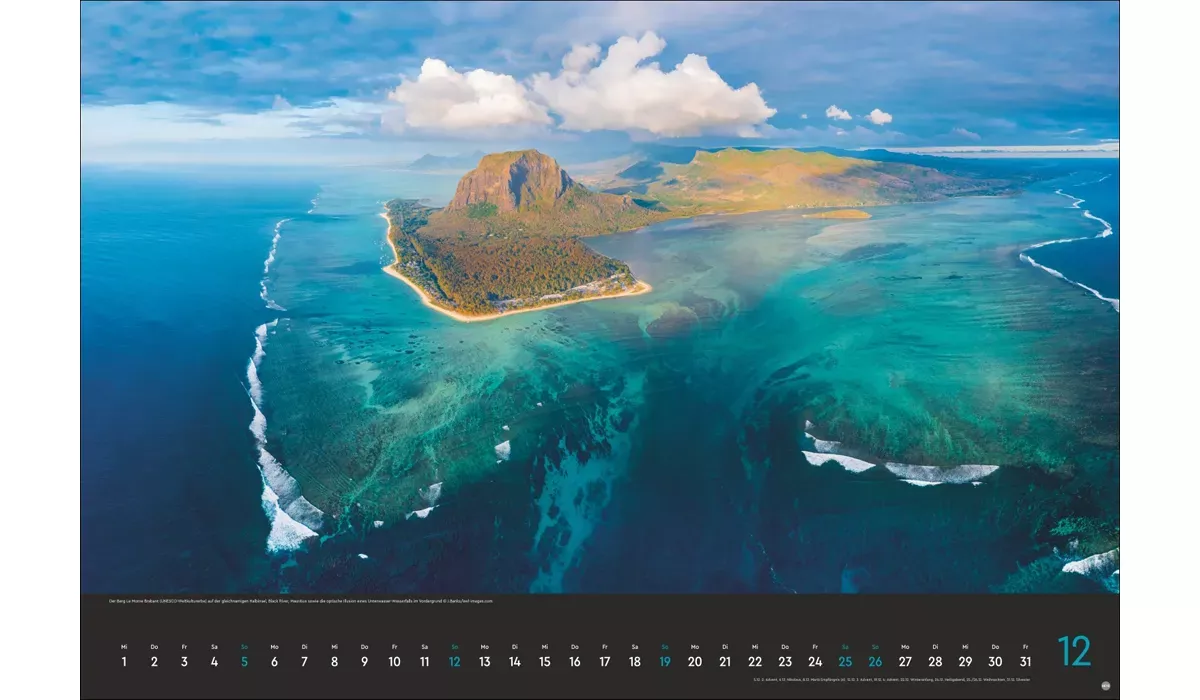This screenshot has width=1200, height=700.
Task: Select date 18 on the calendar
Action: 634,661
